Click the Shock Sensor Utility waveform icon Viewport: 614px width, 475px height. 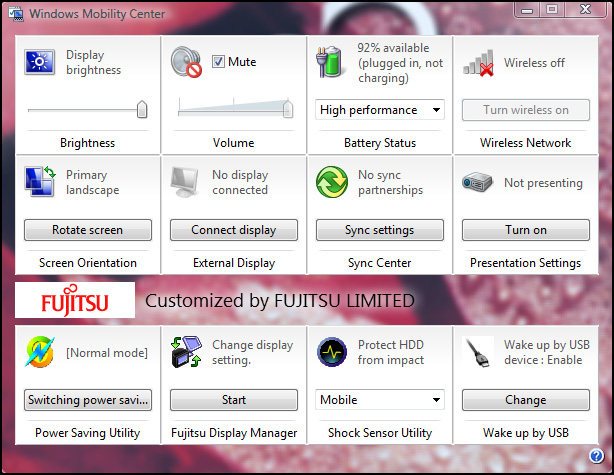click(x=332, y=352)
